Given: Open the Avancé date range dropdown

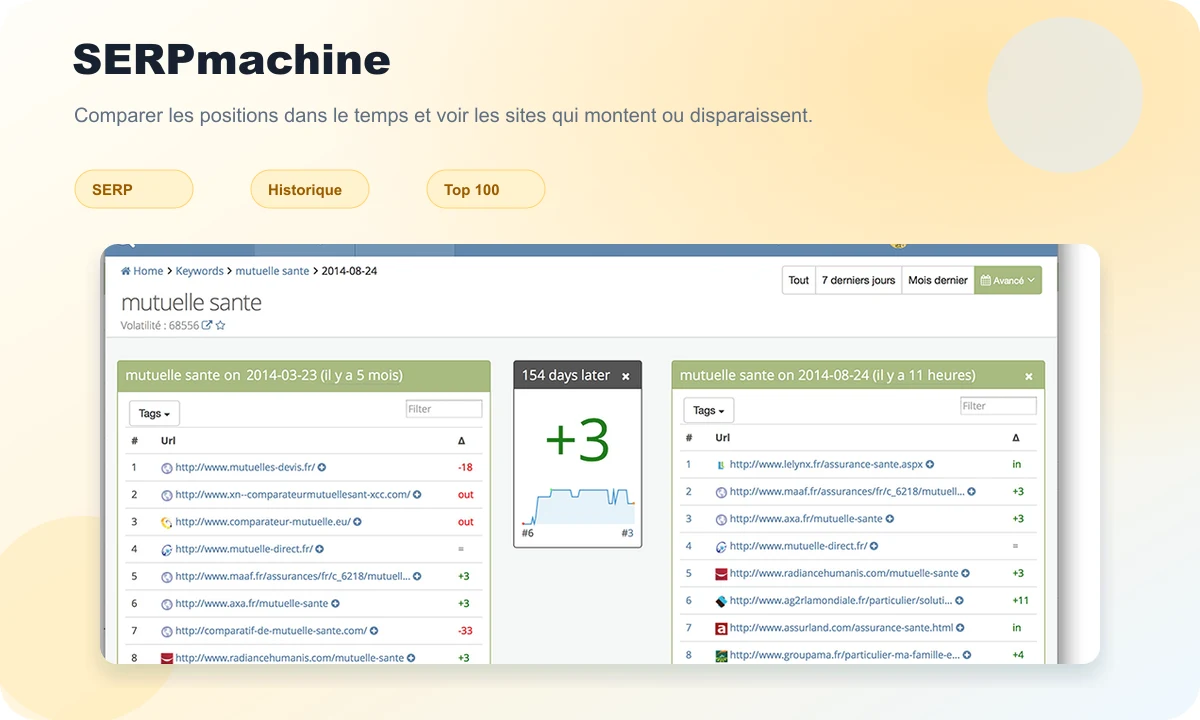Looking at the screenshot, I should coord(1008,280).
